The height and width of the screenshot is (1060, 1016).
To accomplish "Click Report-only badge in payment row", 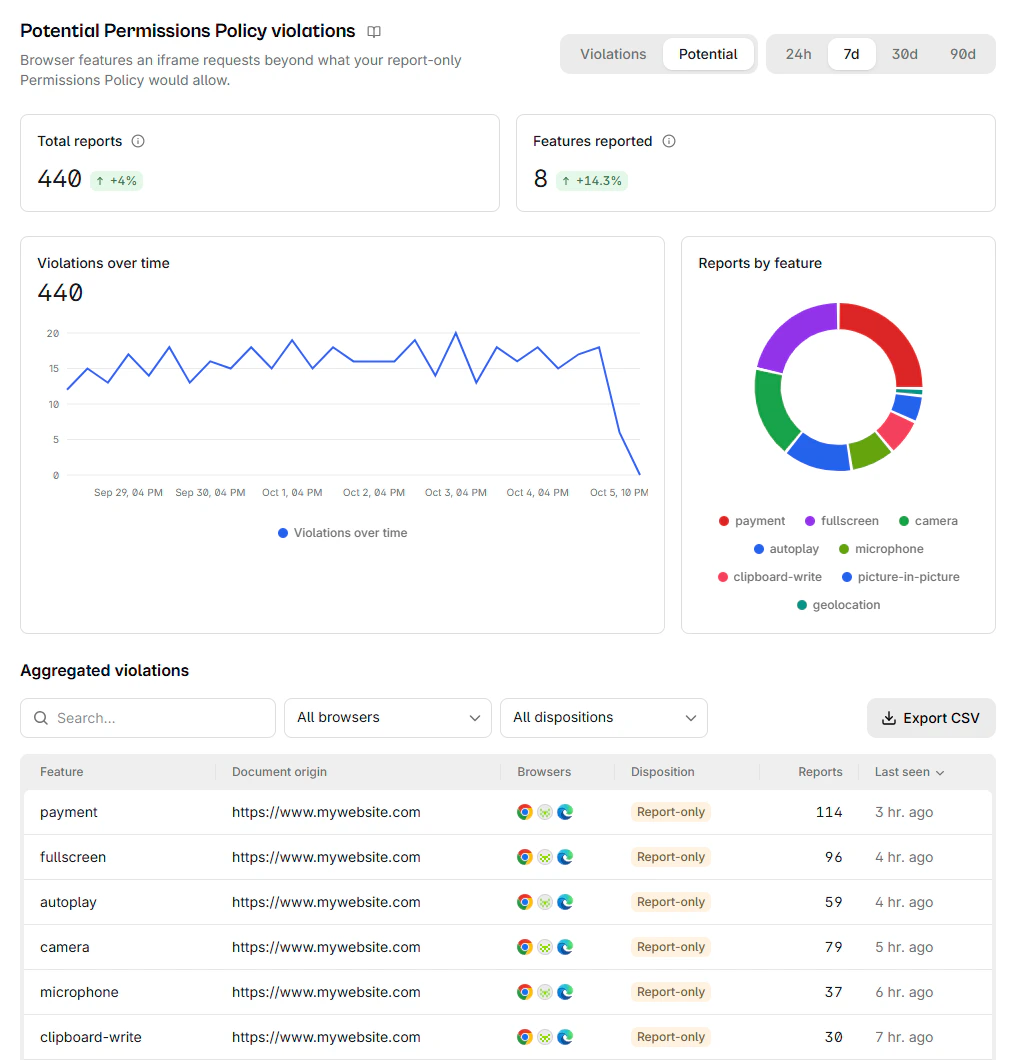I will [671, 812].
